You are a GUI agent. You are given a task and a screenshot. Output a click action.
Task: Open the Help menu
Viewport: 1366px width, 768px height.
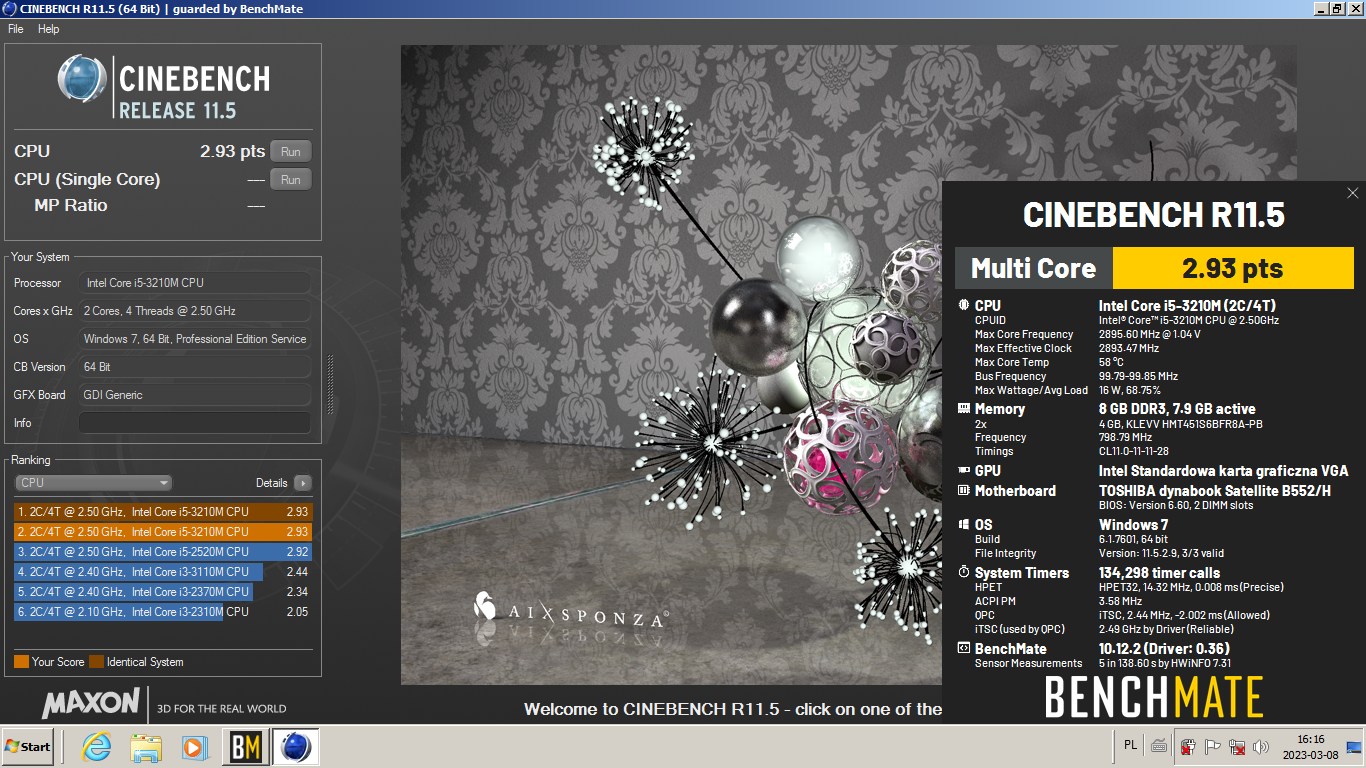49,29
